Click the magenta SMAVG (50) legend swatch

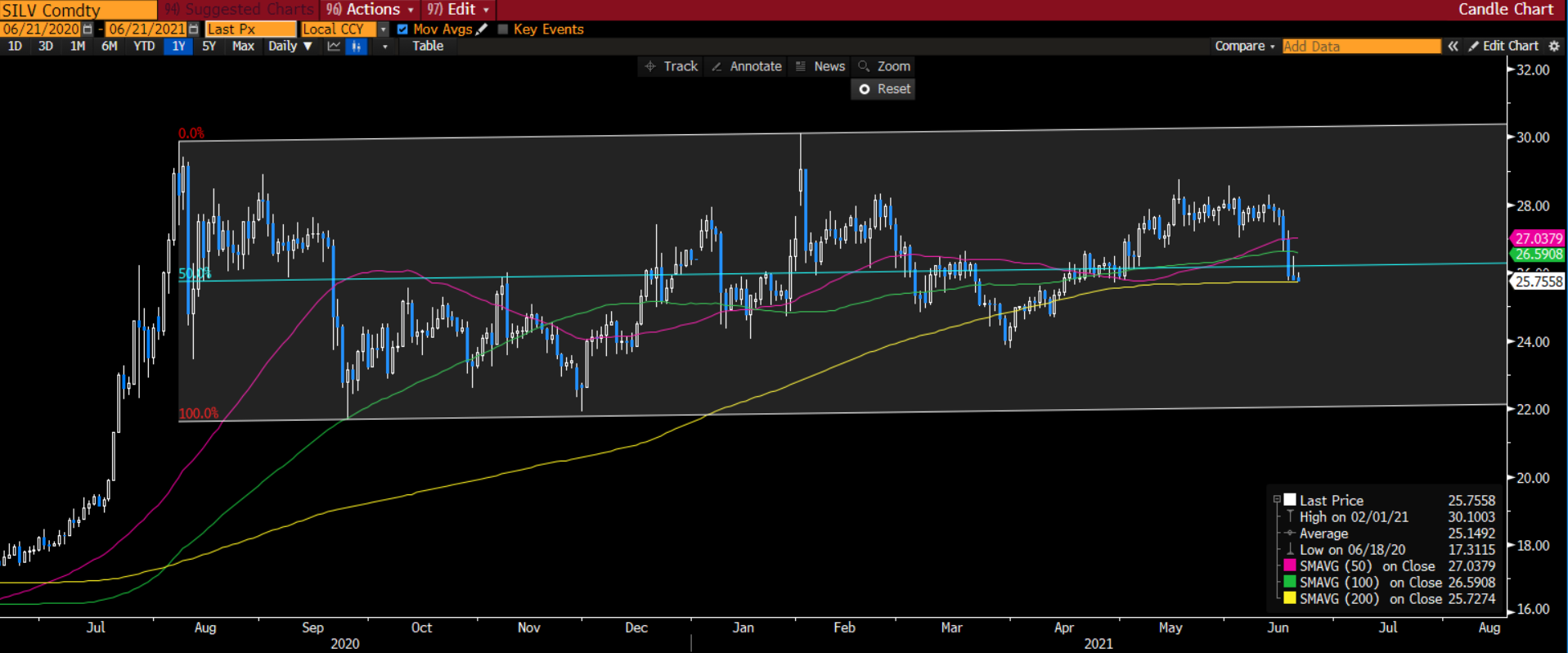pyautogui.click(x=1290, y=565)
